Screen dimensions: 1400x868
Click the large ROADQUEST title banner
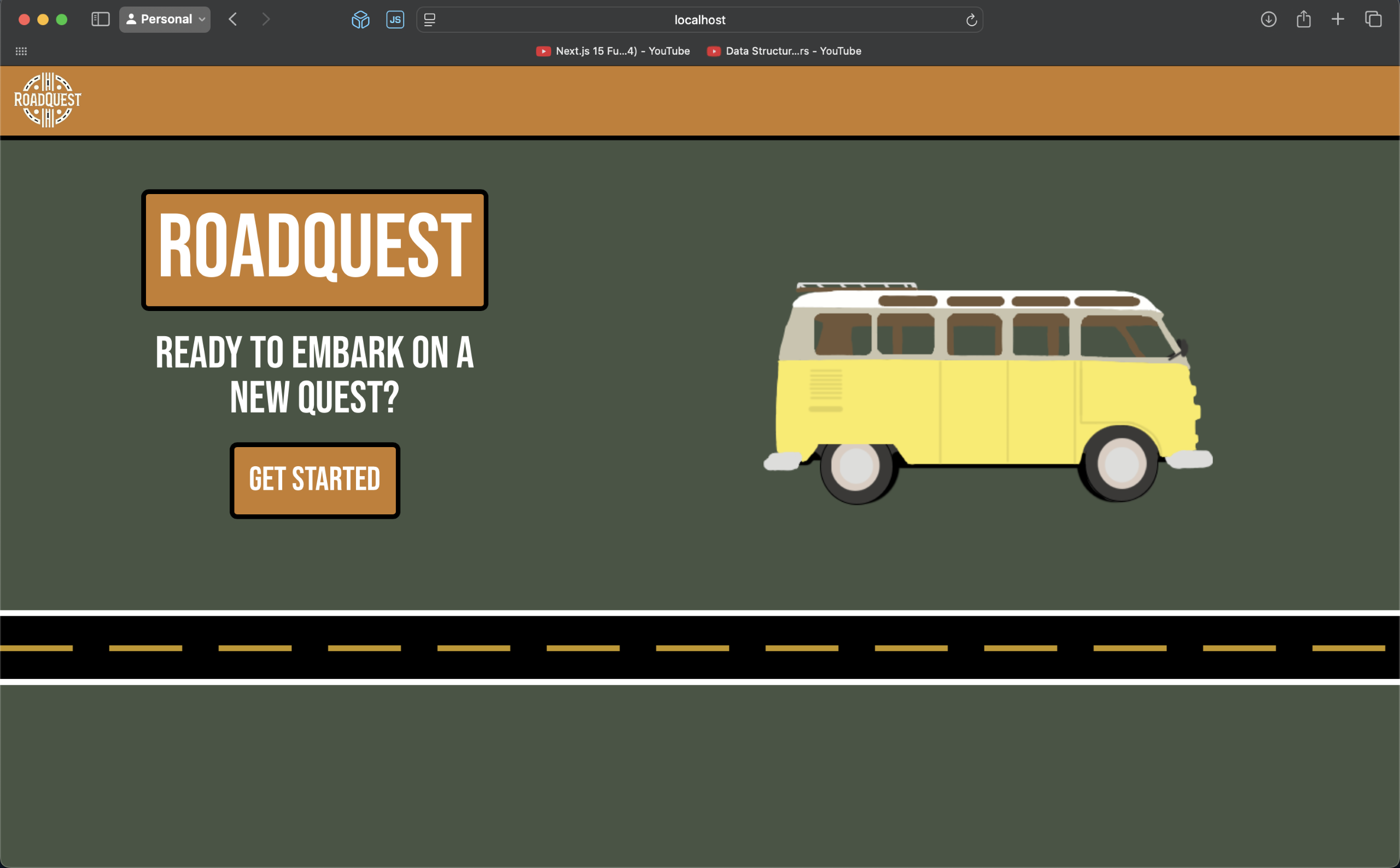(314, 250)
